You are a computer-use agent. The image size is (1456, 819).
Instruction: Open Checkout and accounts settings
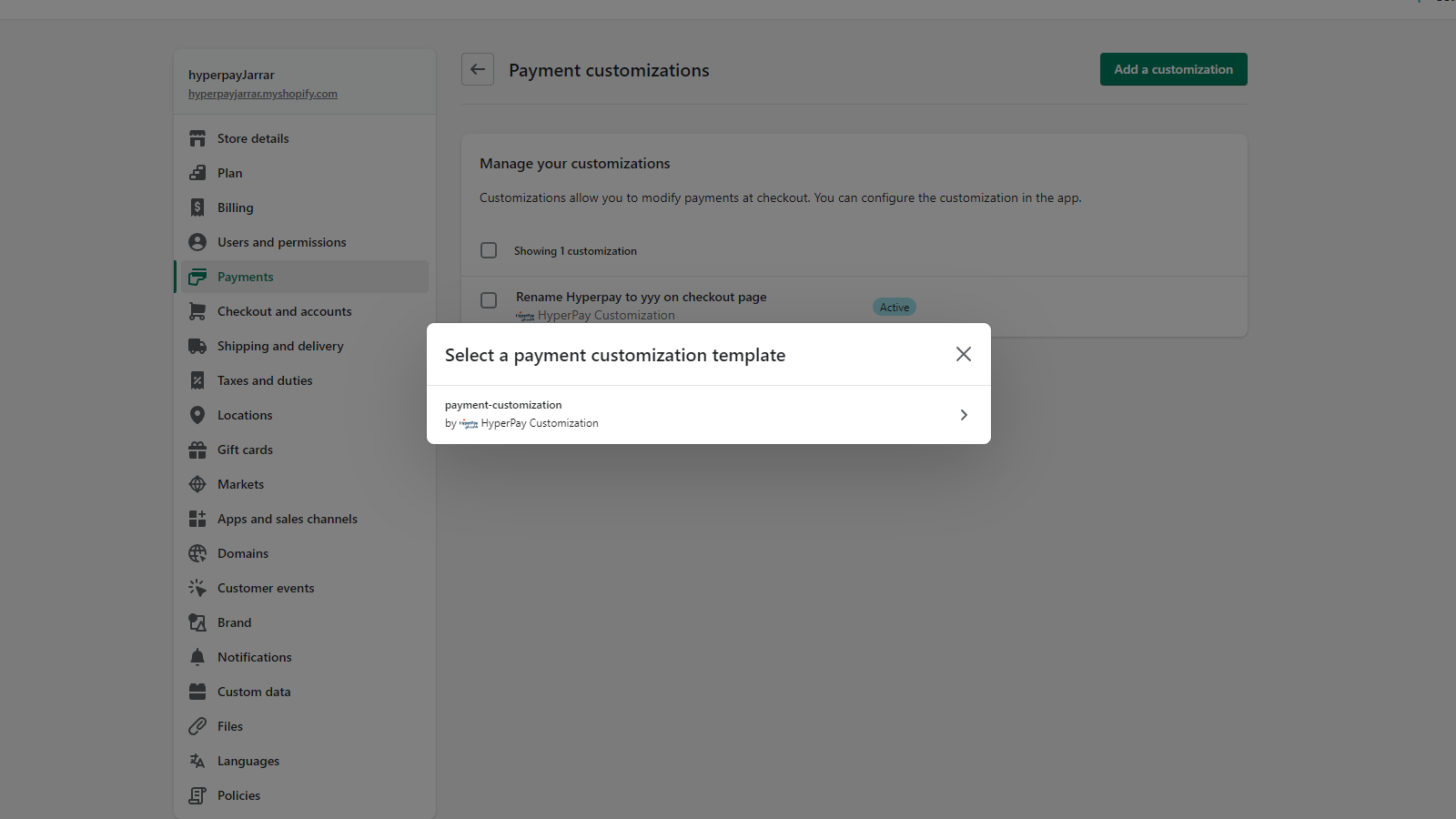click(x=305, y=311)
